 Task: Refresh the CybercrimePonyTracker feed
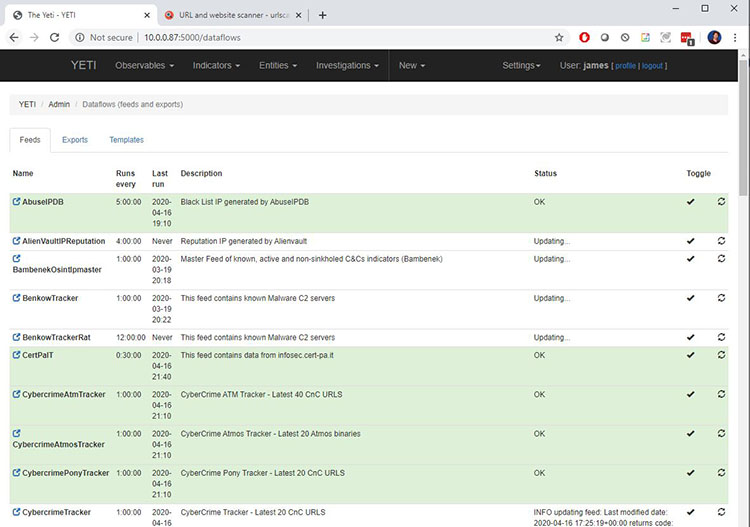721,472
